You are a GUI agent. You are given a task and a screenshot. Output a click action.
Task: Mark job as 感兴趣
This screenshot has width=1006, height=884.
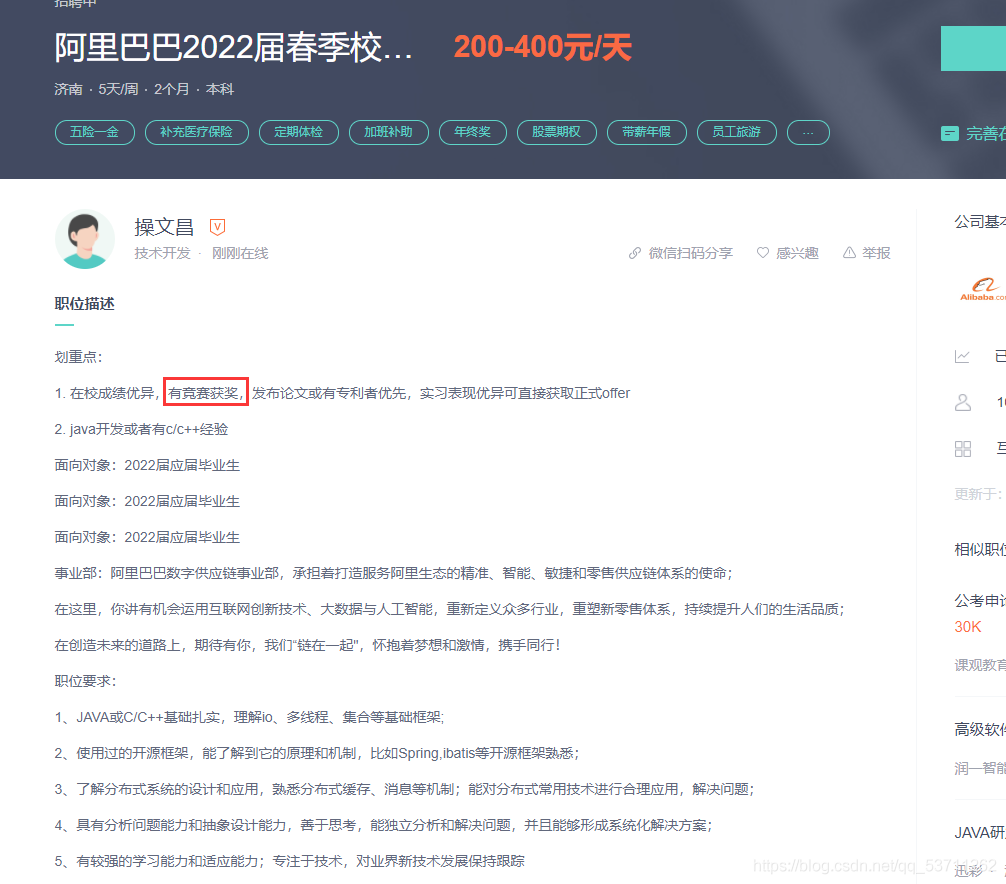(797, 253)
